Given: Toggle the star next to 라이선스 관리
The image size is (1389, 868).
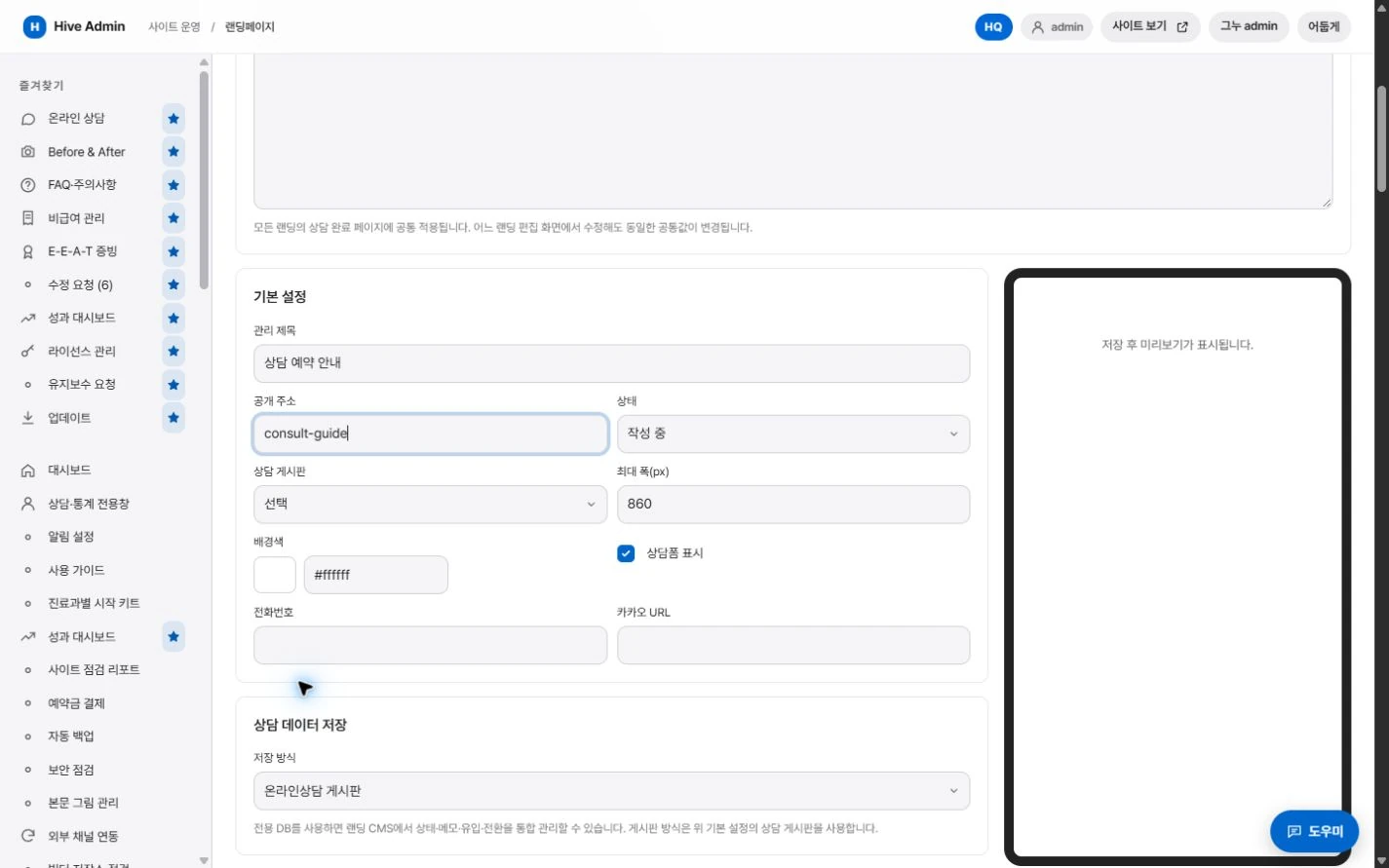Looking at the screenshot, I should point(174,351).
